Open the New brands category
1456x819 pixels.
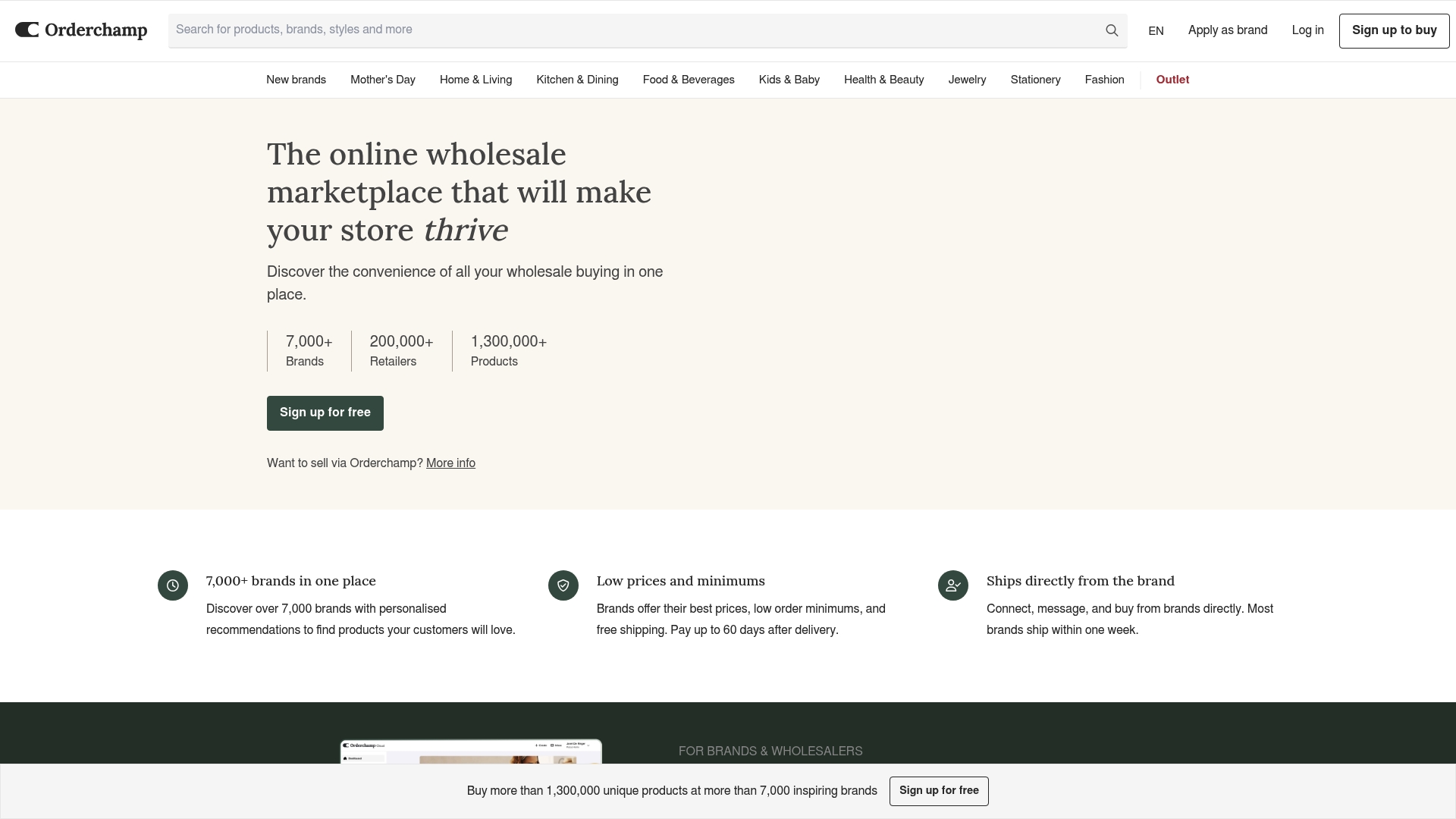tap(296, 80)
